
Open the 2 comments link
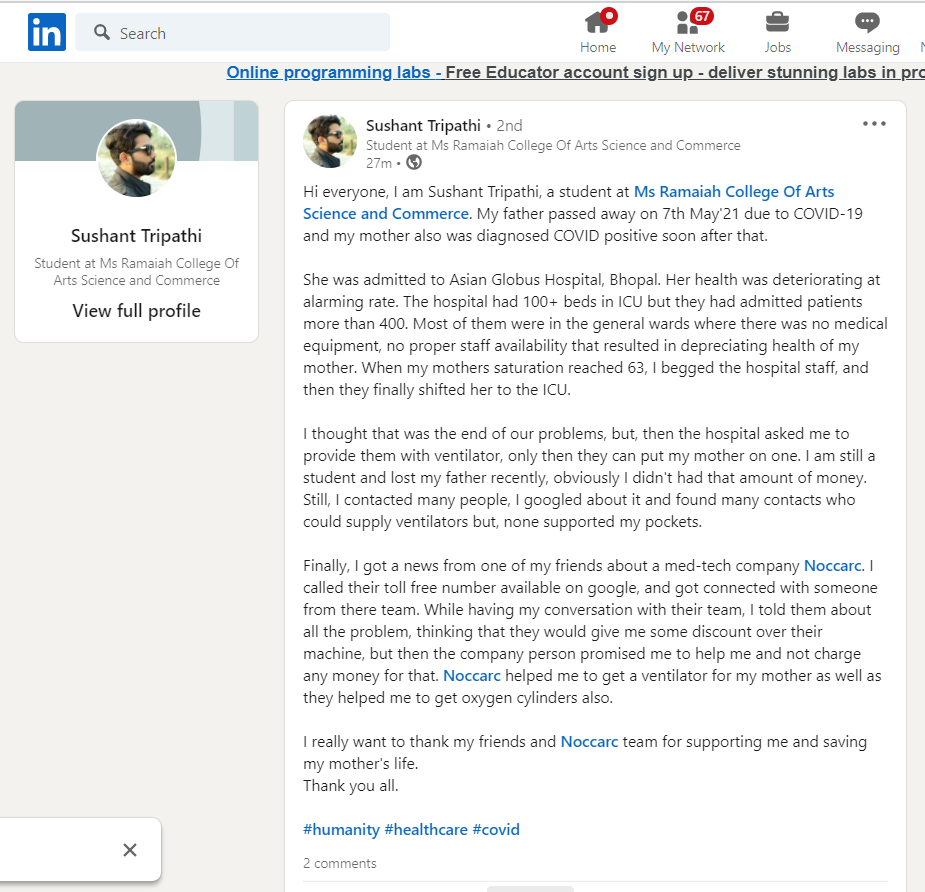point(339,863)
